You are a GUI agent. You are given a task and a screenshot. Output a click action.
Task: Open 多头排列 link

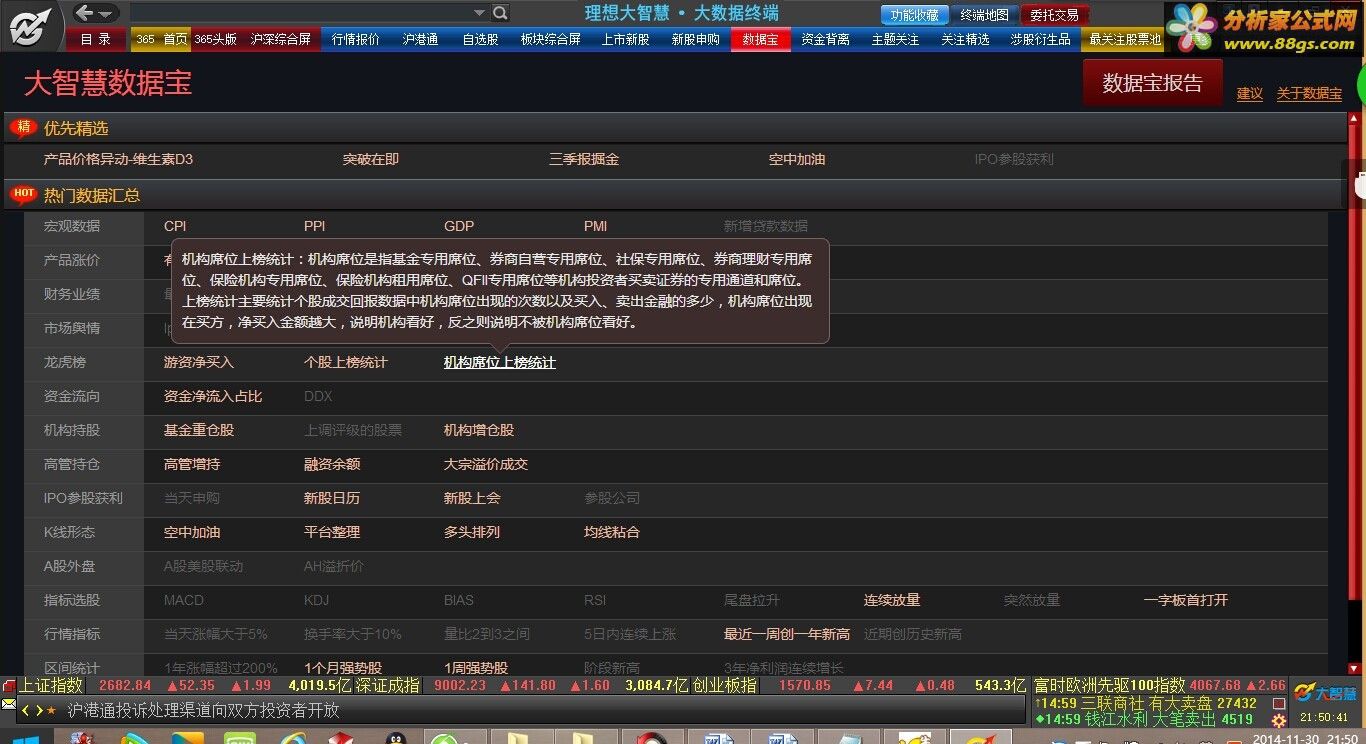(x=472, y=532)
